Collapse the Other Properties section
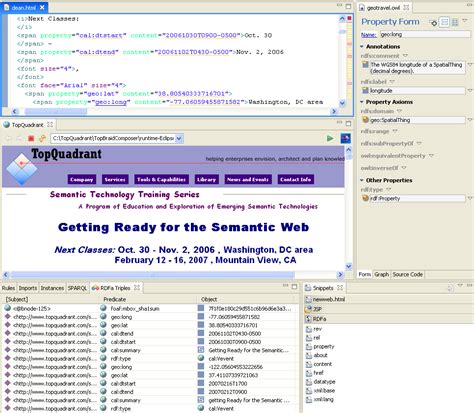This screenshot has width=474, height=413. [x=362, y=180]
